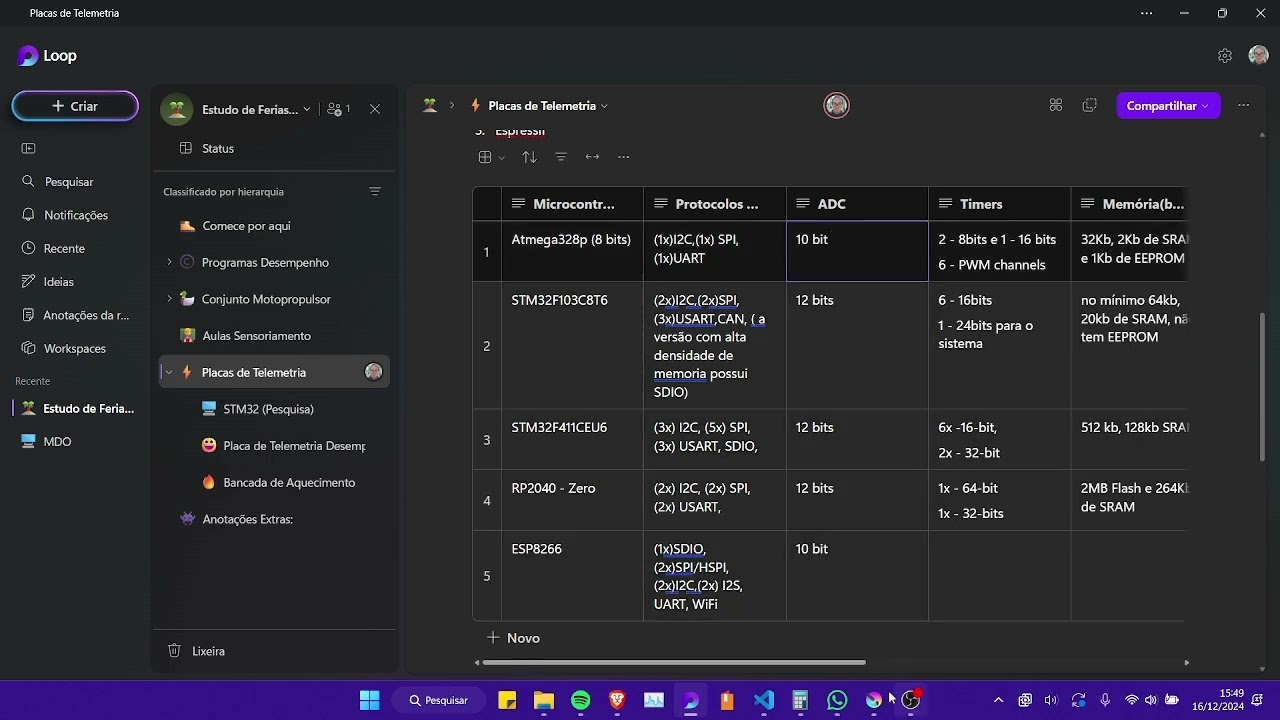Open Sticky Notes from taskbar
Viewport: 1280px width, 720px height.
coord(507,700)
